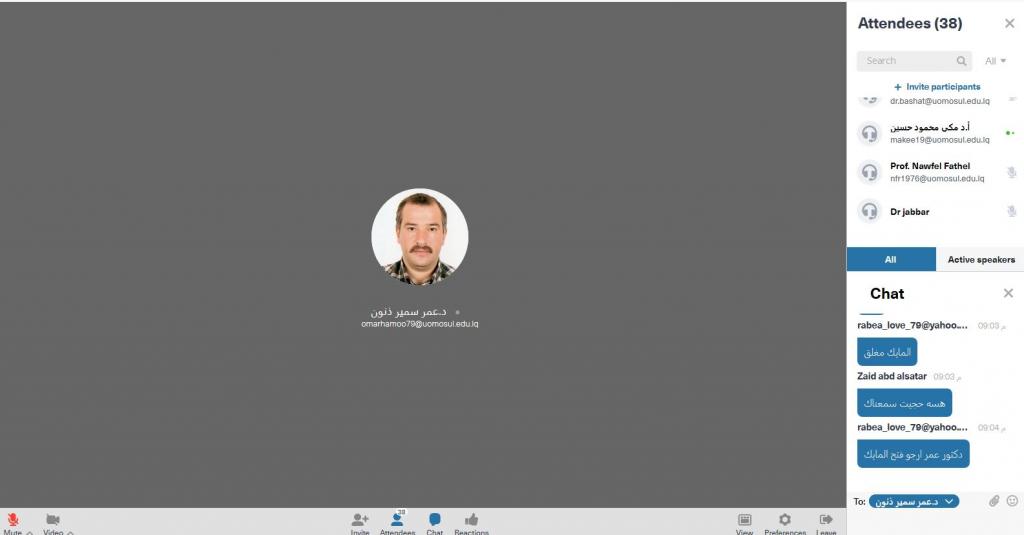1024x535 pixels.
Task: Select the All tab in the attendee list
Action: [891, 259]
